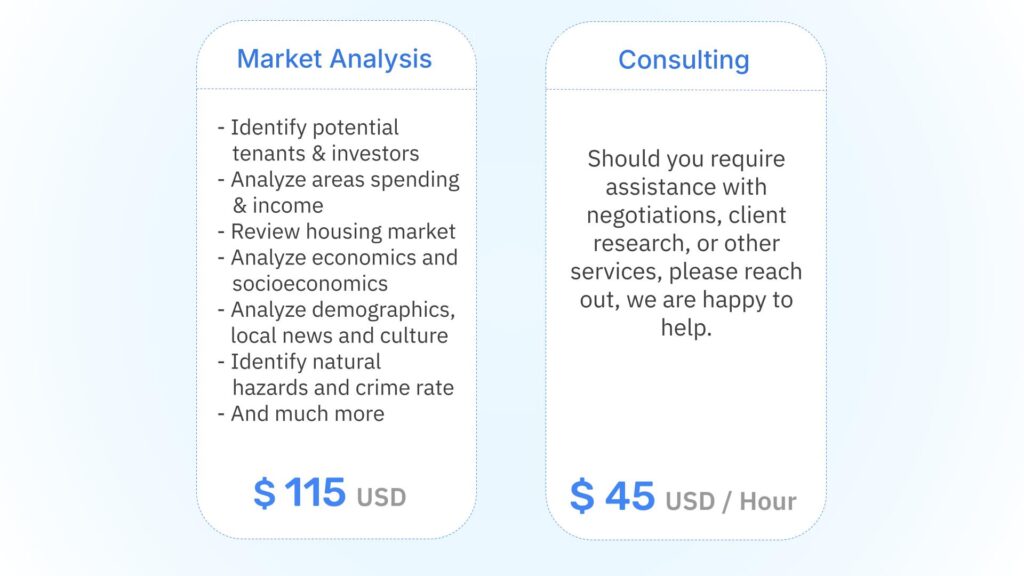This screenshot has height=576, width=1024.
Task: Click the 'Review housing market' bullet
Action: 336,231
